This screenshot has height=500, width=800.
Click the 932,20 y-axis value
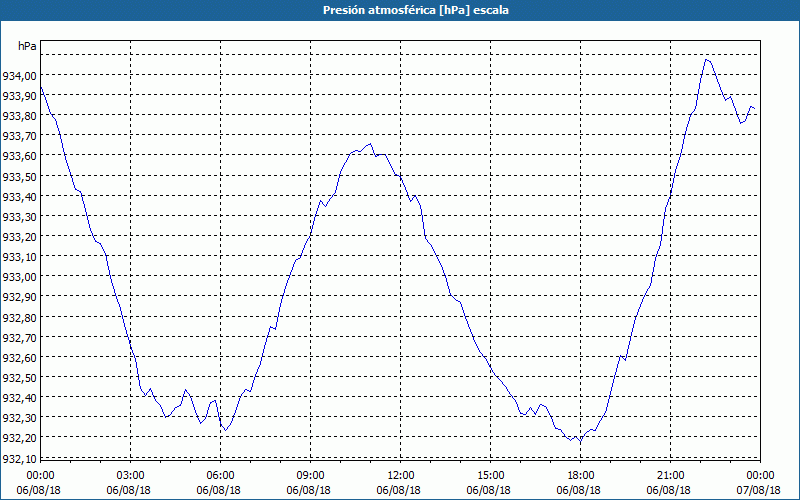[19, 438]
